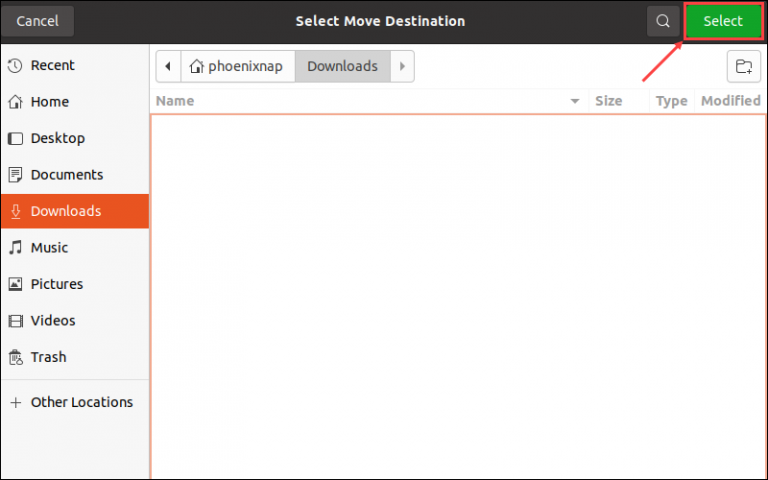Select Downloads segment in the path bar
This screenshot has width=768, height=480.
click(342, 67)
